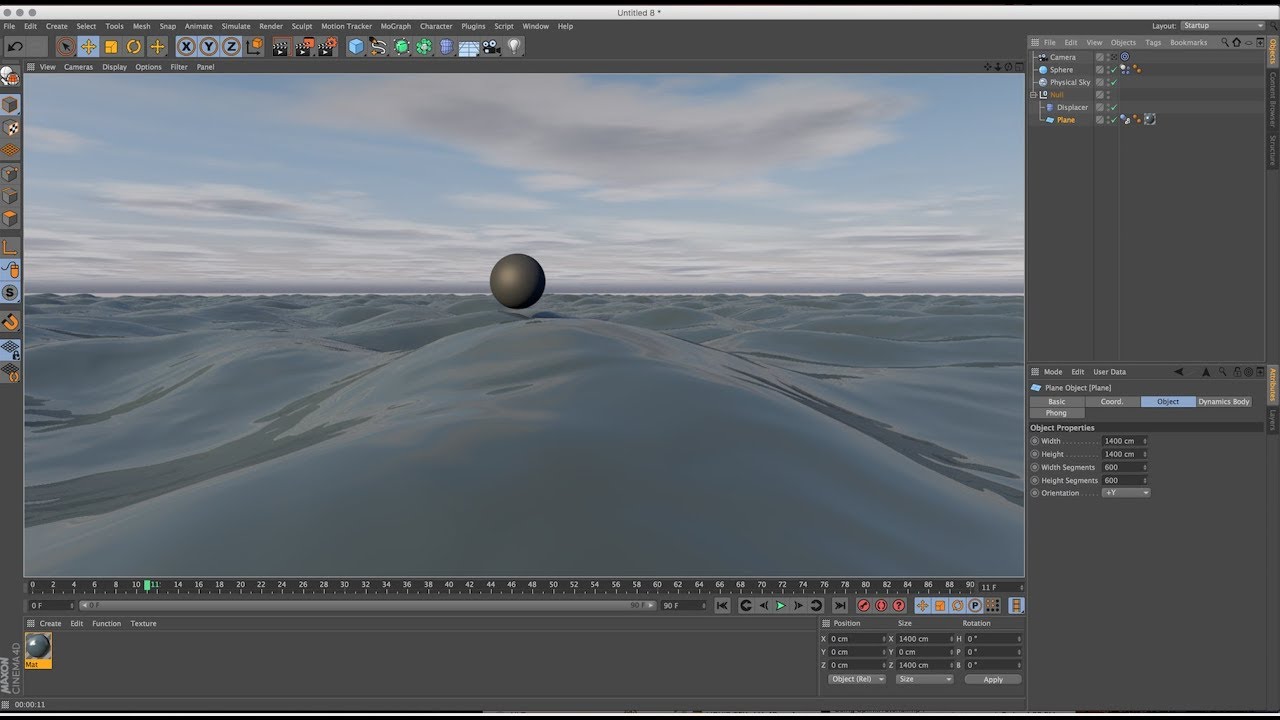Toggle the X axis lock
The image size is (1280, 720).
[186, 46]
